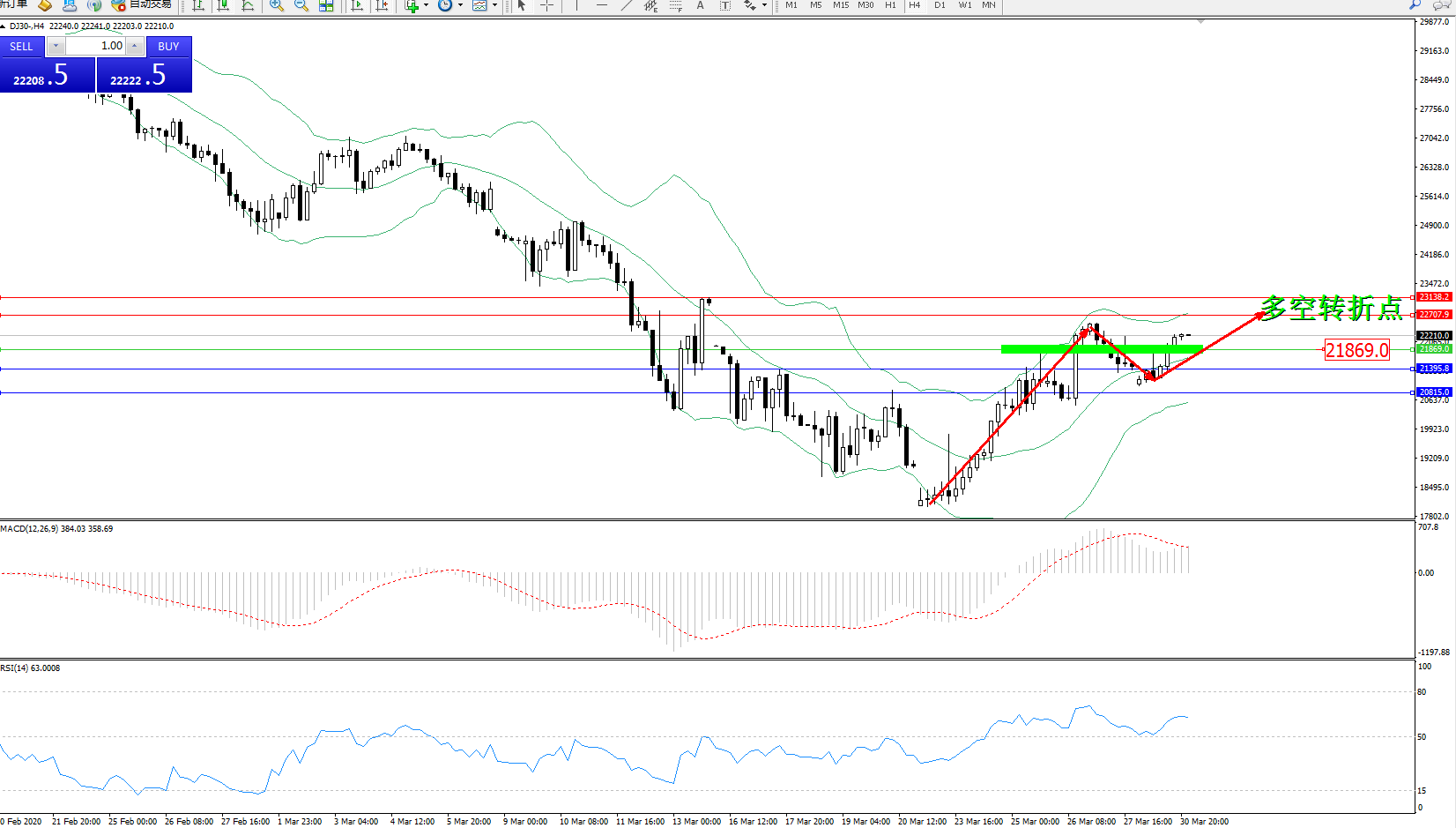Switch chart to D1 timeframe

[940, 5]
